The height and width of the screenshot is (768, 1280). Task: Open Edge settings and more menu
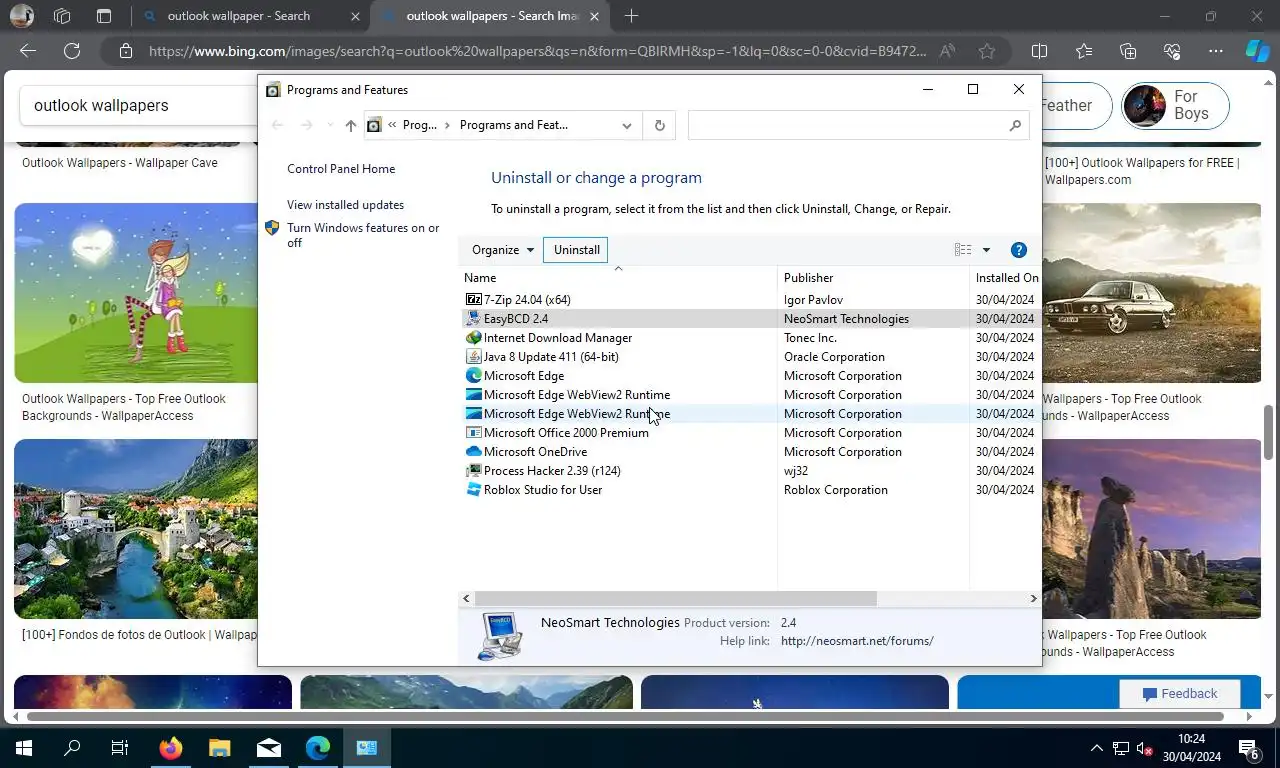click(x=1216, y=51)
